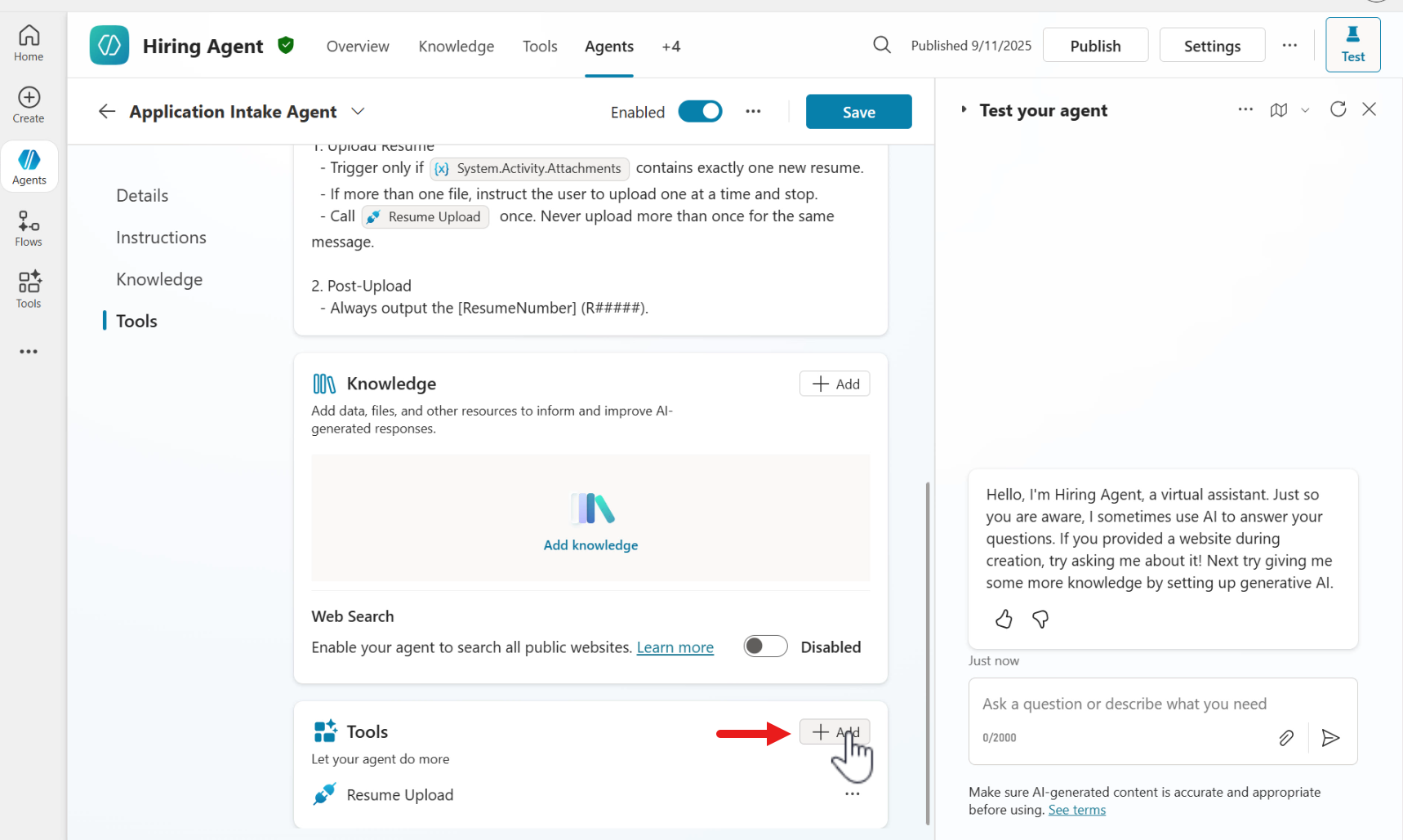Expand the Application Intake Agent dropdown chevron
The width and height of the screenshot is (1403, 840).
point(358,112)
